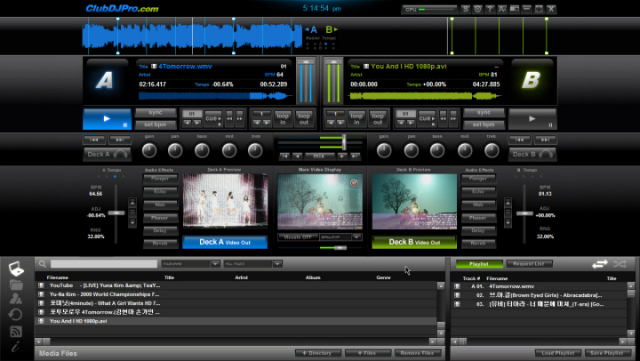The image size is (640, 361).
Task: Click Deck B cue button
Action: 427,118
